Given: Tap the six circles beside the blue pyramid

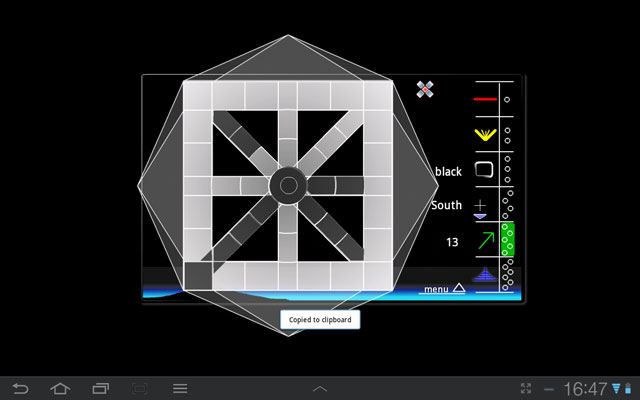Looking at the screenshot, I should pyautogui.click(x=508, y=274).
